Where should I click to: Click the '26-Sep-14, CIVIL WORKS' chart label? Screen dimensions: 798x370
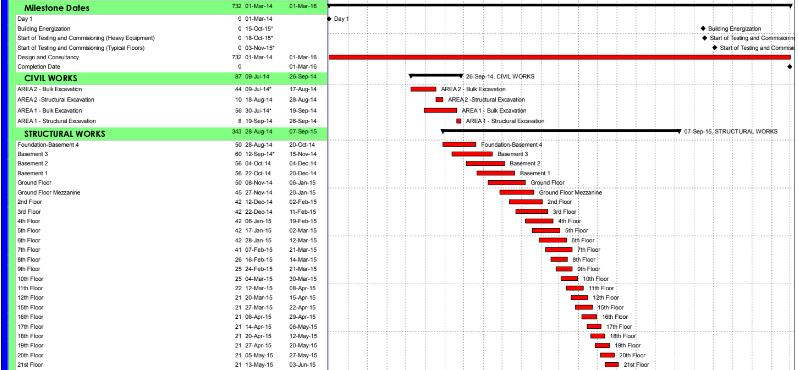500,76
